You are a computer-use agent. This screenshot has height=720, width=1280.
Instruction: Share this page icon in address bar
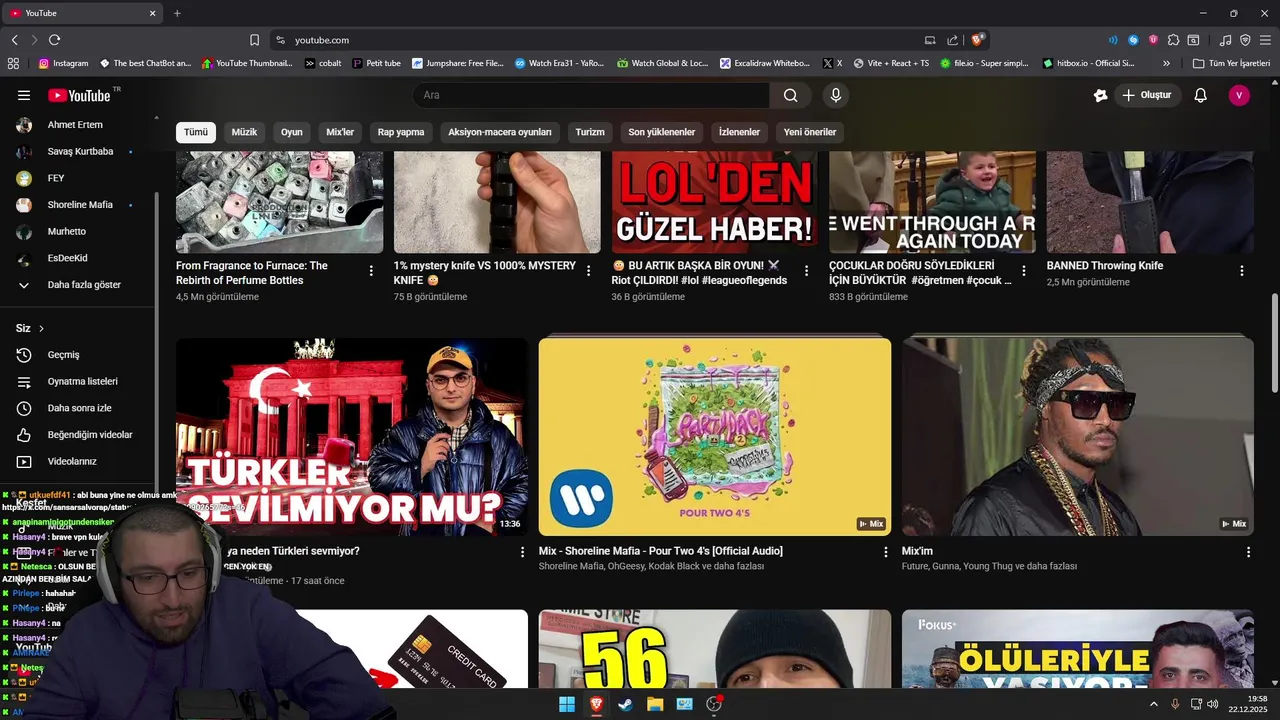(x=952, y=40)
